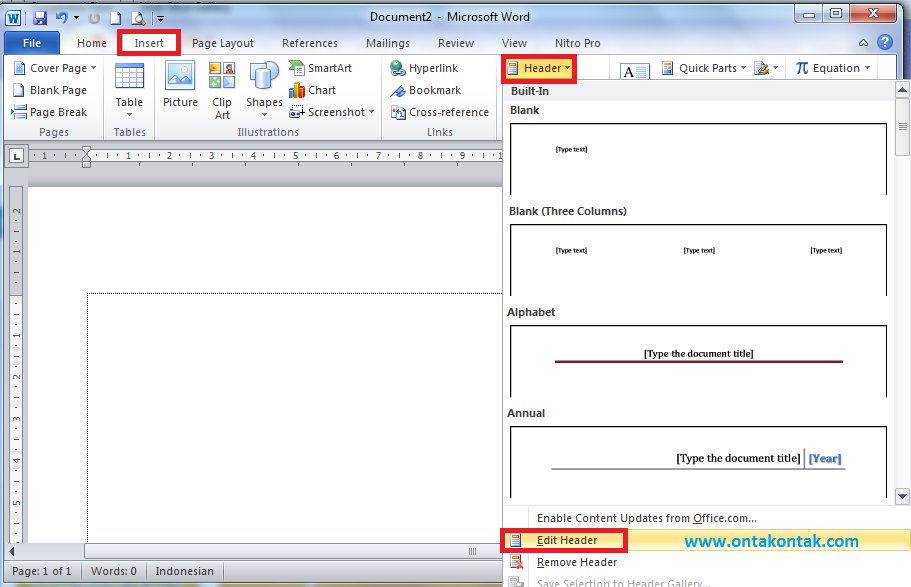Select the Blank header thumbnail
Viewport: 911px width, 587px height.
point(698,159)
